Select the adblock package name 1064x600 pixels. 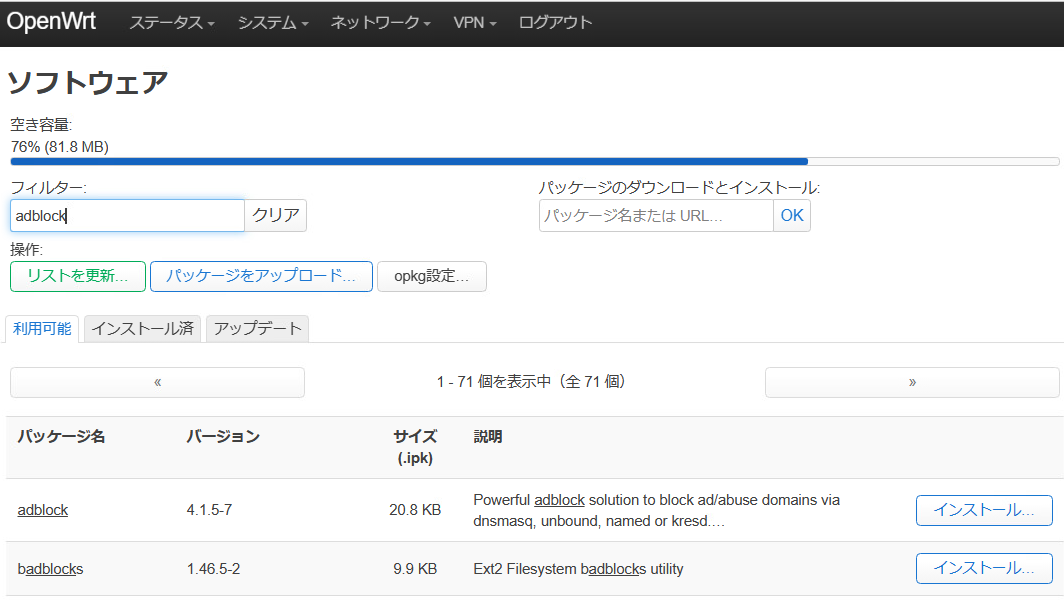pos(43,510)
